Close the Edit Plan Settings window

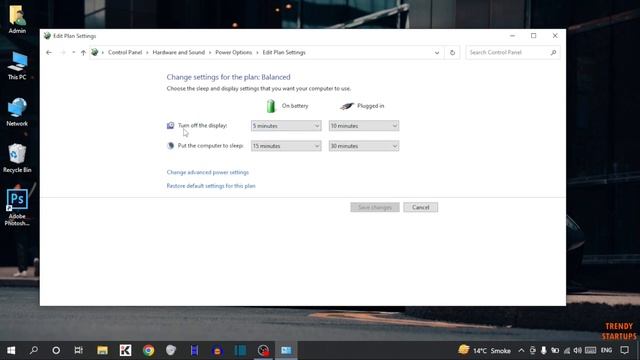tap(555, 36)
